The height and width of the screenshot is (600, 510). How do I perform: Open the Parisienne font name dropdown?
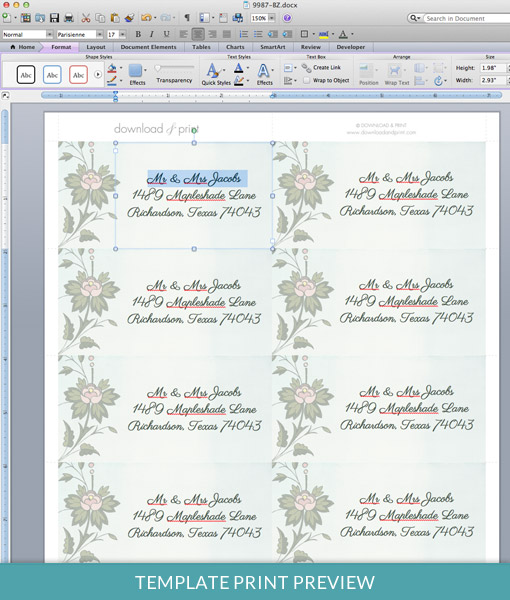(99, 34)
